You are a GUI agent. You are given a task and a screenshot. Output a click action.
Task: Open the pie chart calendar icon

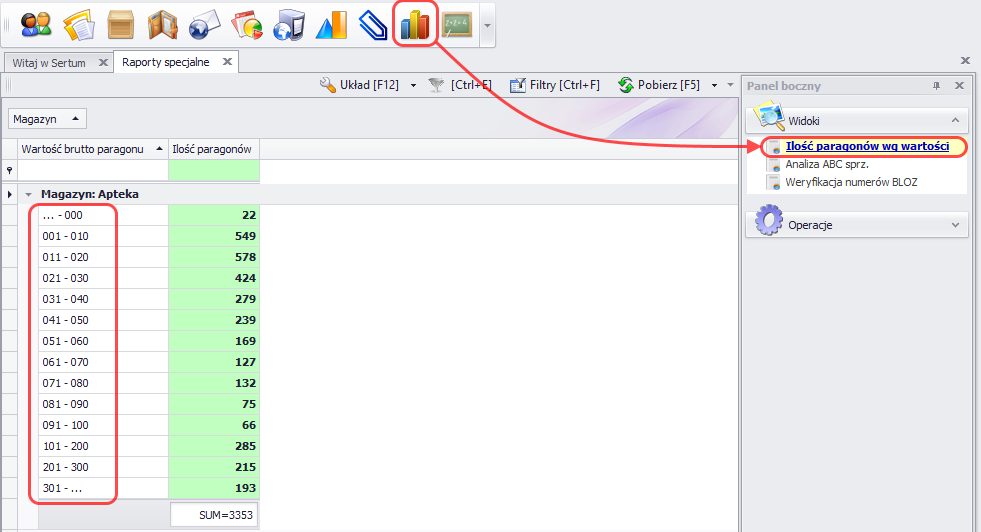246,23
